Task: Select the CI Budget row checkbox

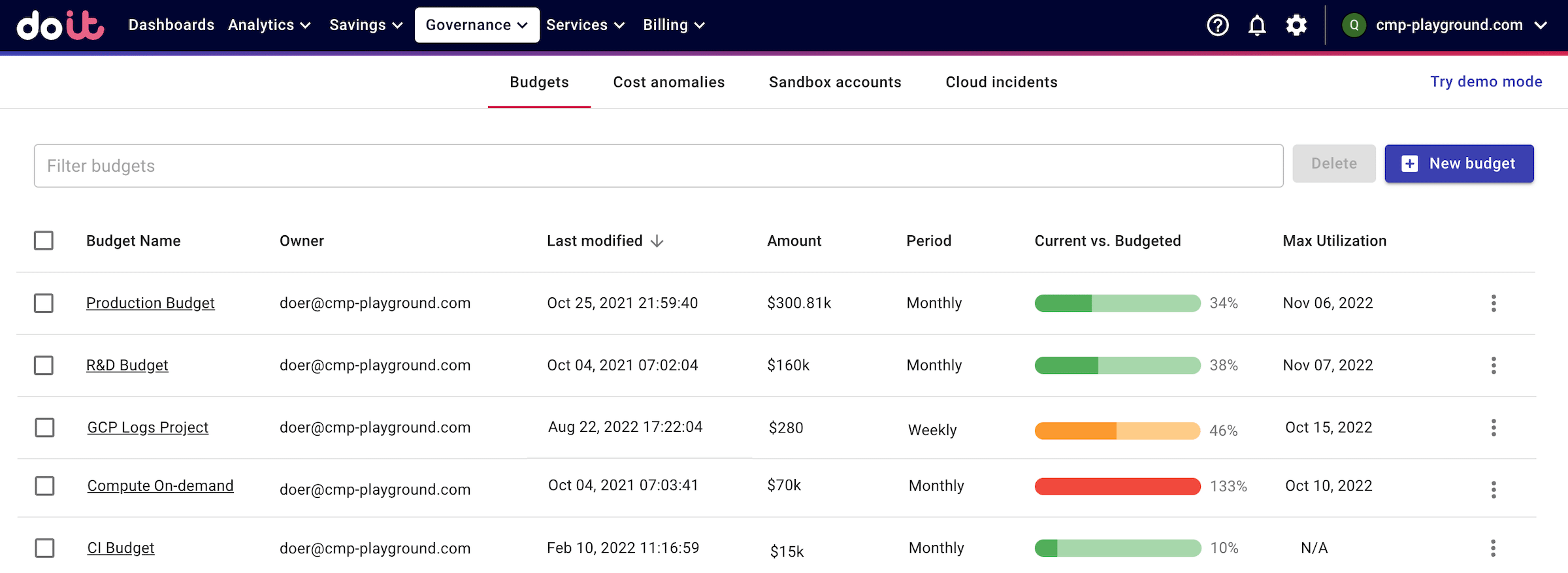Action: coord(44,548)
